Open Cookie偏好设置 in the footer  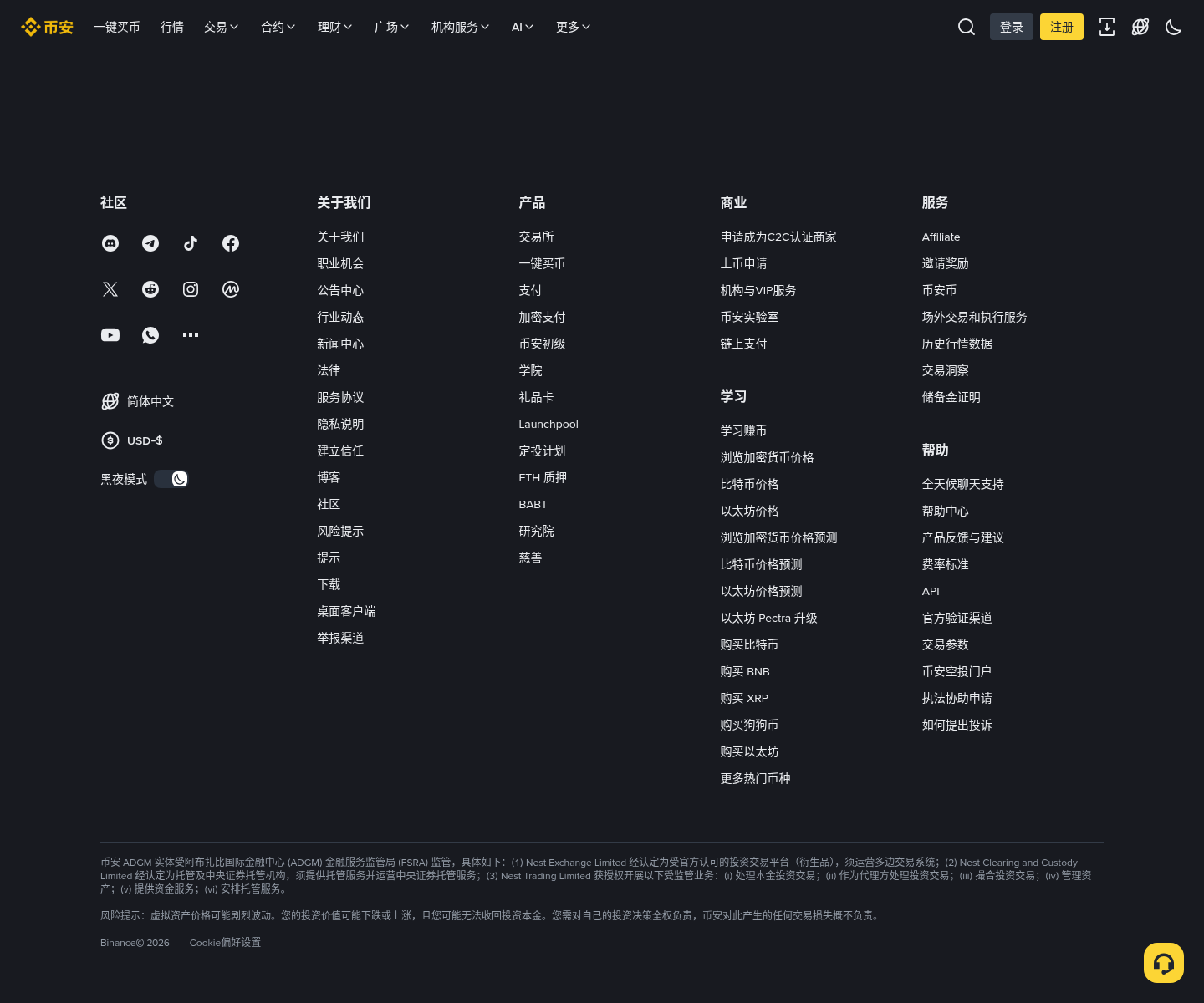(225, 942)
